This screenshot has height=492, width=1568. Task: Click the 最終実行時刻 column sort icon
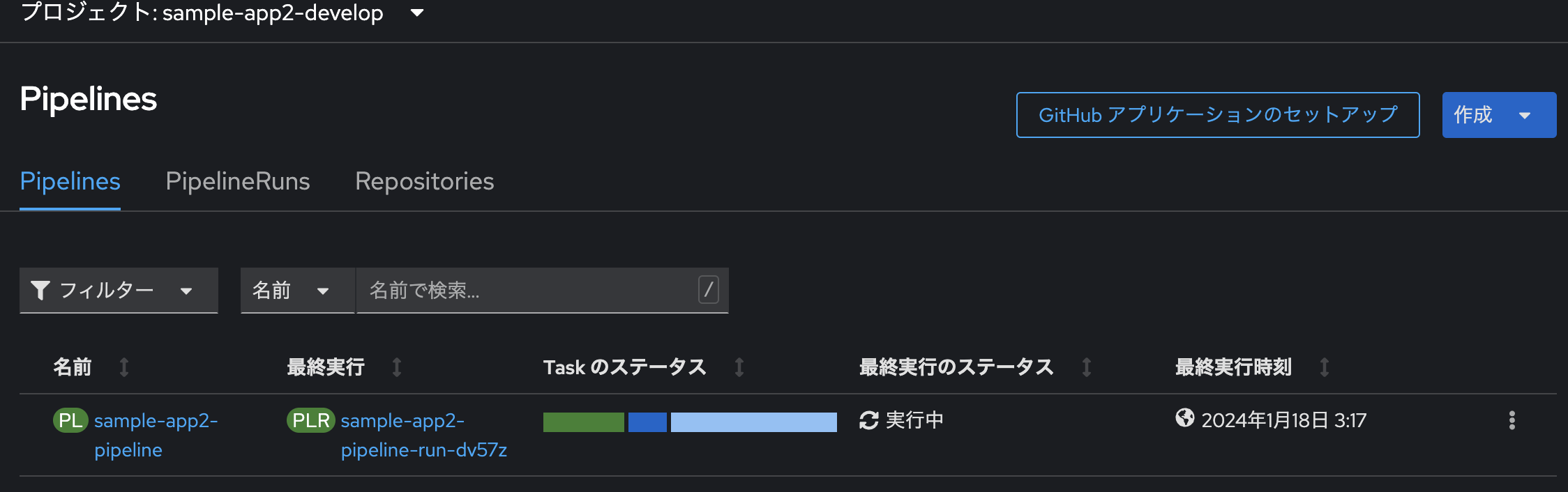click(1324, 367)
